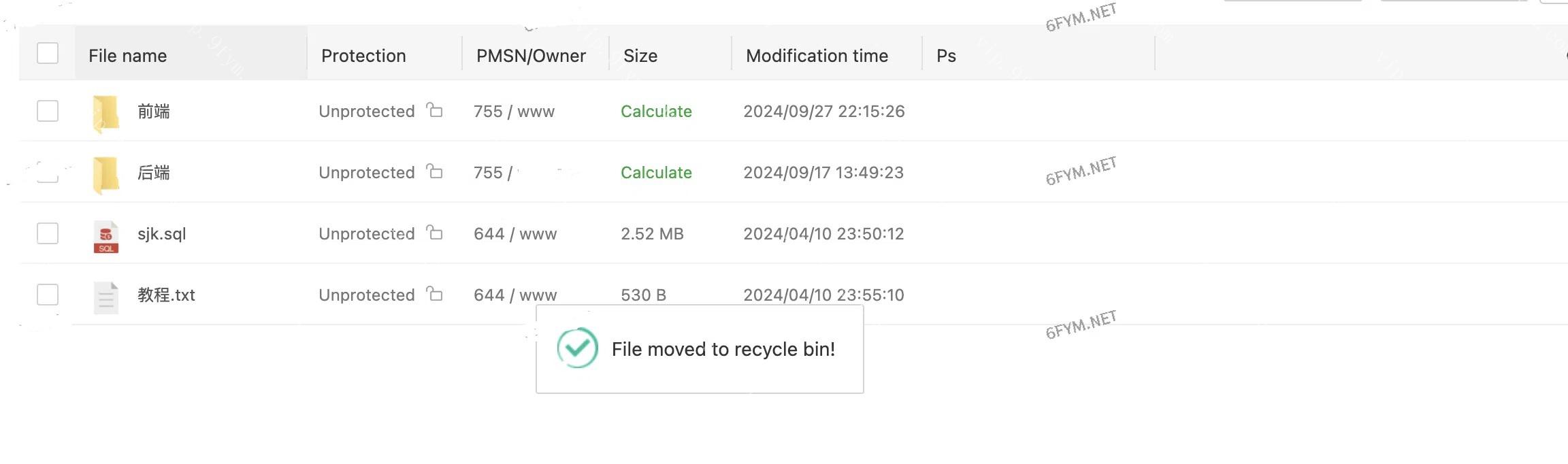Calculate the size of 前端 folder
1568x464 pixels.
pos(656,112)
